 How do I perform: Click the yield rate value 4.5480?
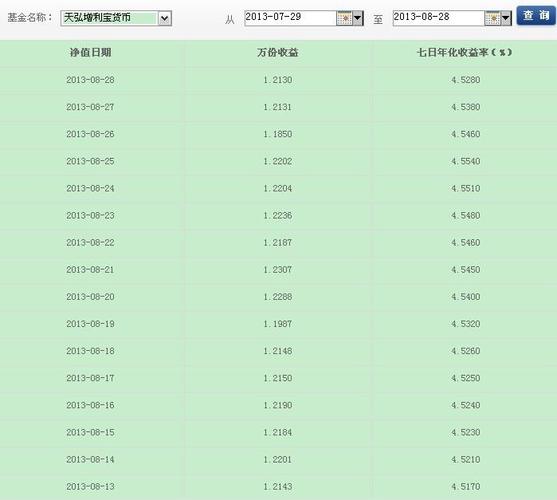(466, 215)
